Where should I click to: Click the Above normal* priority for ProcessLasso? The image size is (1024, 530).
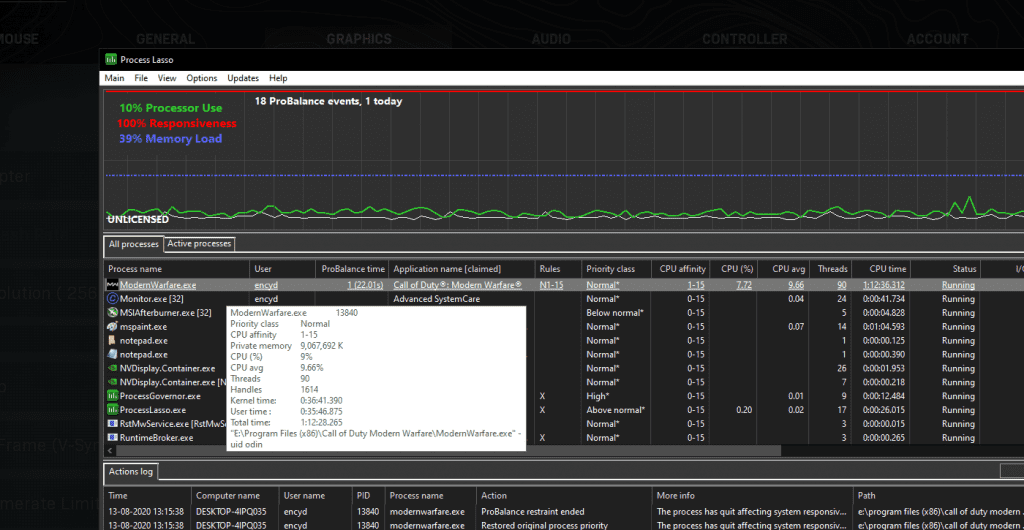pyautogui.click(x=615, y=410)
